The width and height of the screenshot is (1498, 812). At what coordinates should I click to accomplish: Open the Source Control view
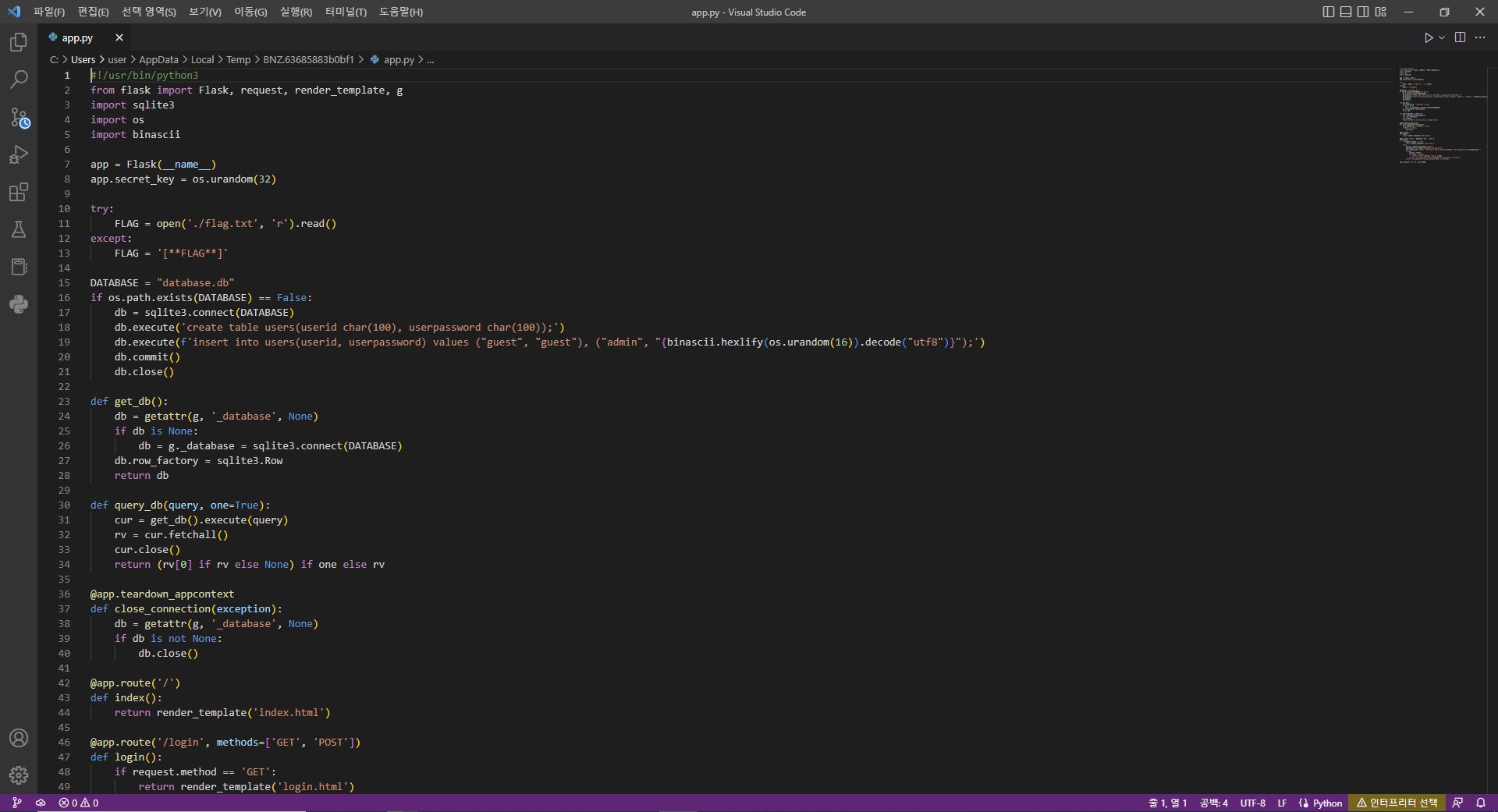coord(19,117)
